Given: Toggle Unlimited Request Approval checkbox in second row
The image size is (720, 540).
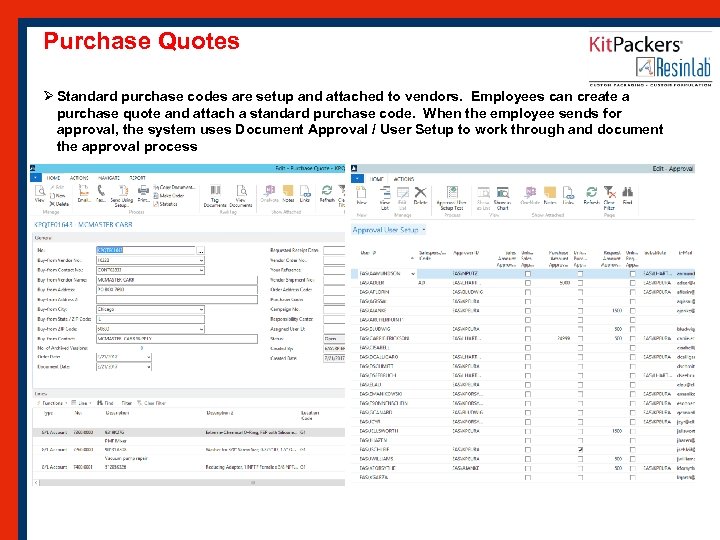Looking at the screenshot, I should [632, 283].
